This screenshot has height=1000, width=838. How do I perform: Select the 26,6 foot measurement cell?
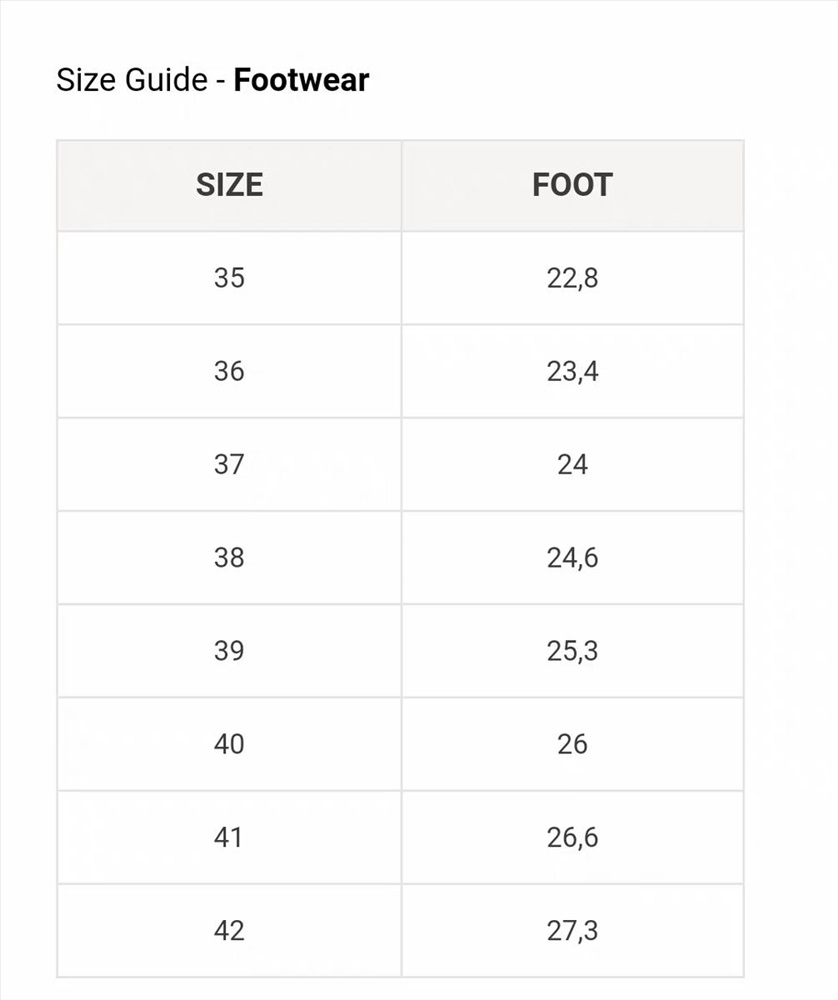pyautogui.click(x=572, y=837)
